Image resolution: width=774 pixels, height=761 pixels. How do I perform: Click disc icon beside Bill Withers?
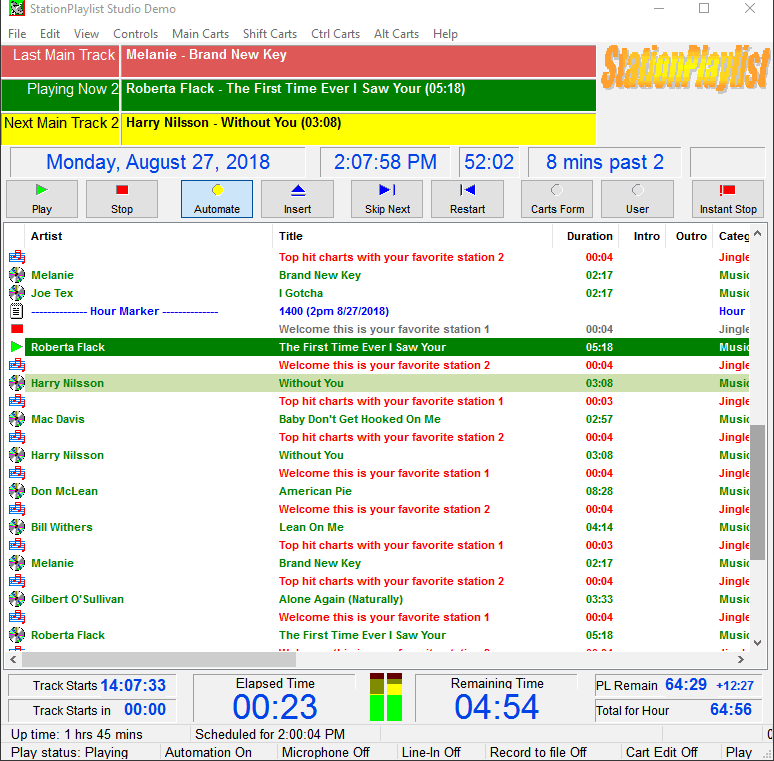coord(17,527)
